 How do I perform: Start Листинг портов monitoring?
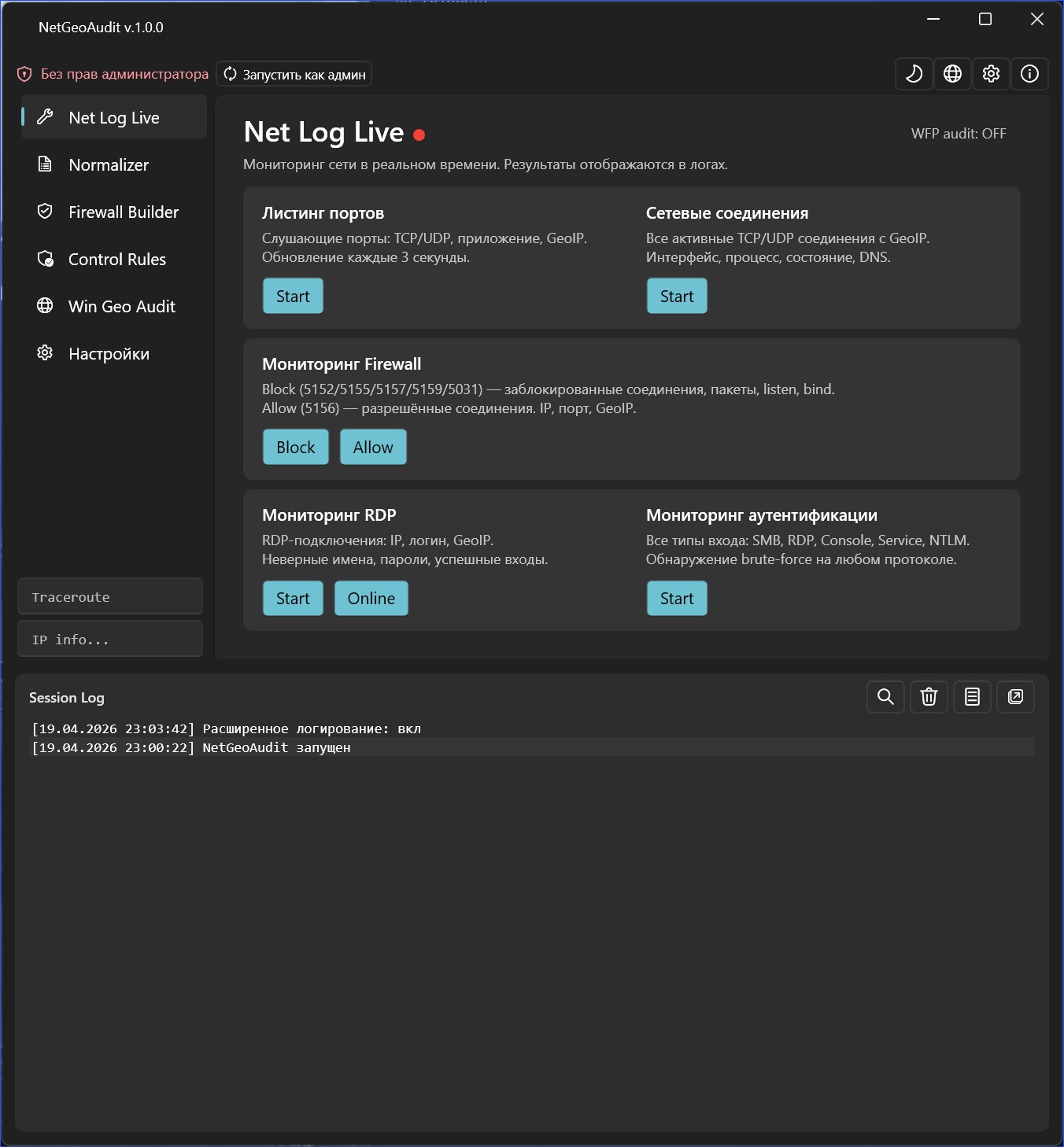[x=293, y=296]
